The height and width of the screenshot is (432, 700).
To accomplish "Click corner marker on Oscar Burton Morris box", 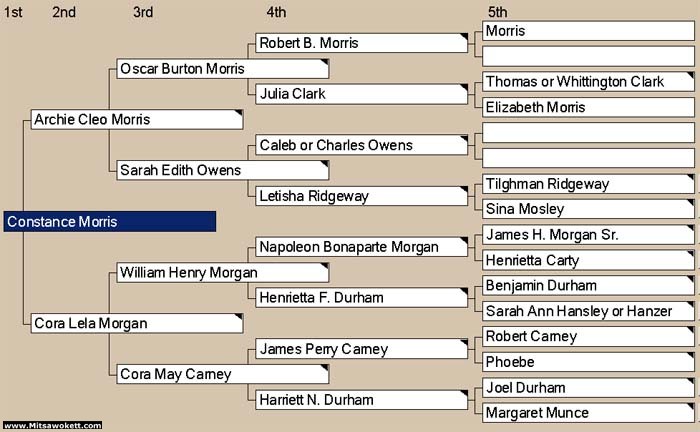I will point(325,62).
